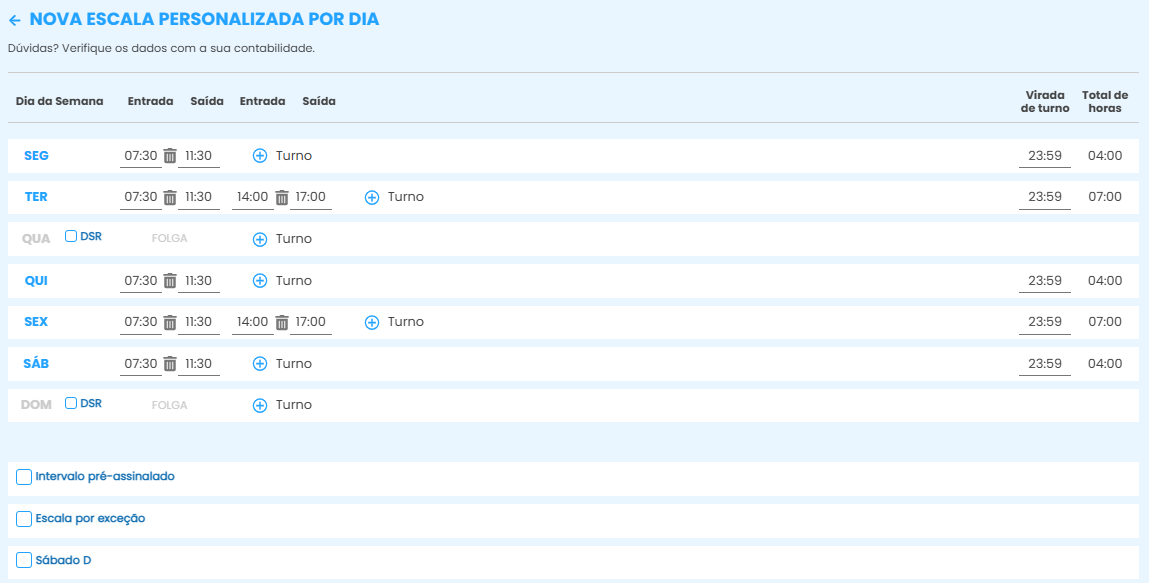Image resolution: width=1149 pixels, height=583 pixels.
Task: Add a Turno to DOM with plus icon
Action: pyautogui.click(x=260, y=405)
